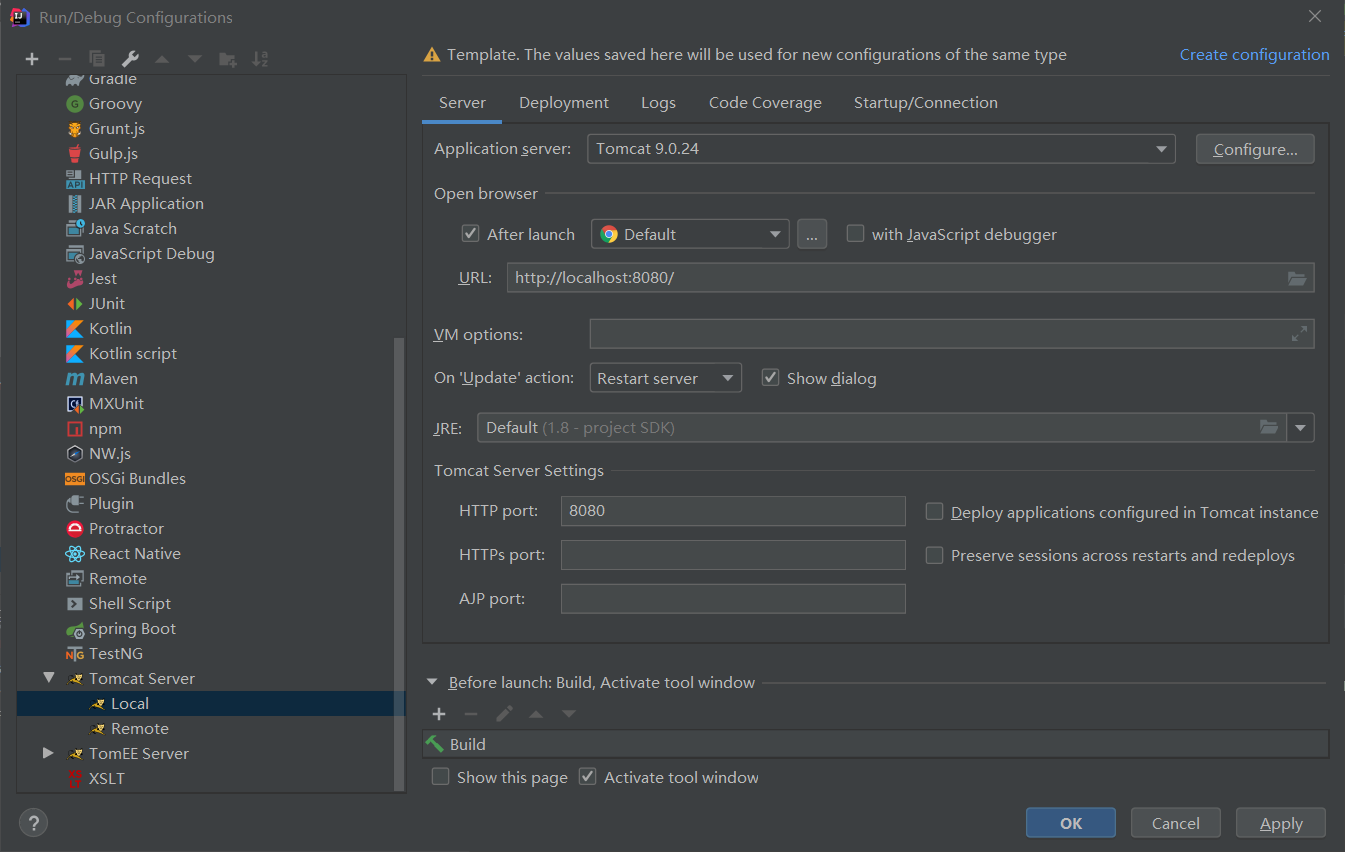Select the Server tab
Viewport: 1345px width, 852px height.
pos(462,103)
